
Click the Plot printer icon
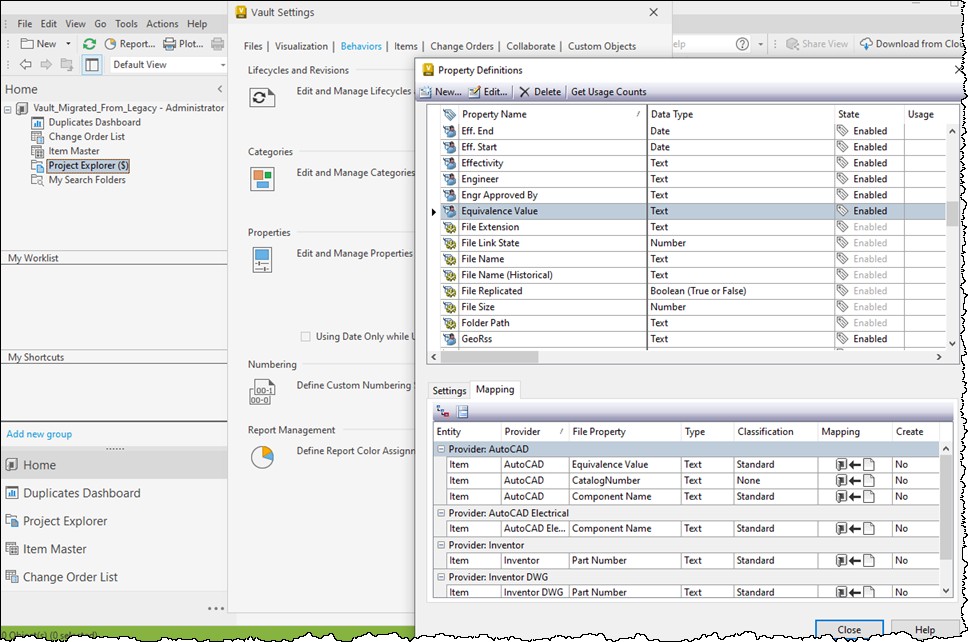click(x=169, y=44)
